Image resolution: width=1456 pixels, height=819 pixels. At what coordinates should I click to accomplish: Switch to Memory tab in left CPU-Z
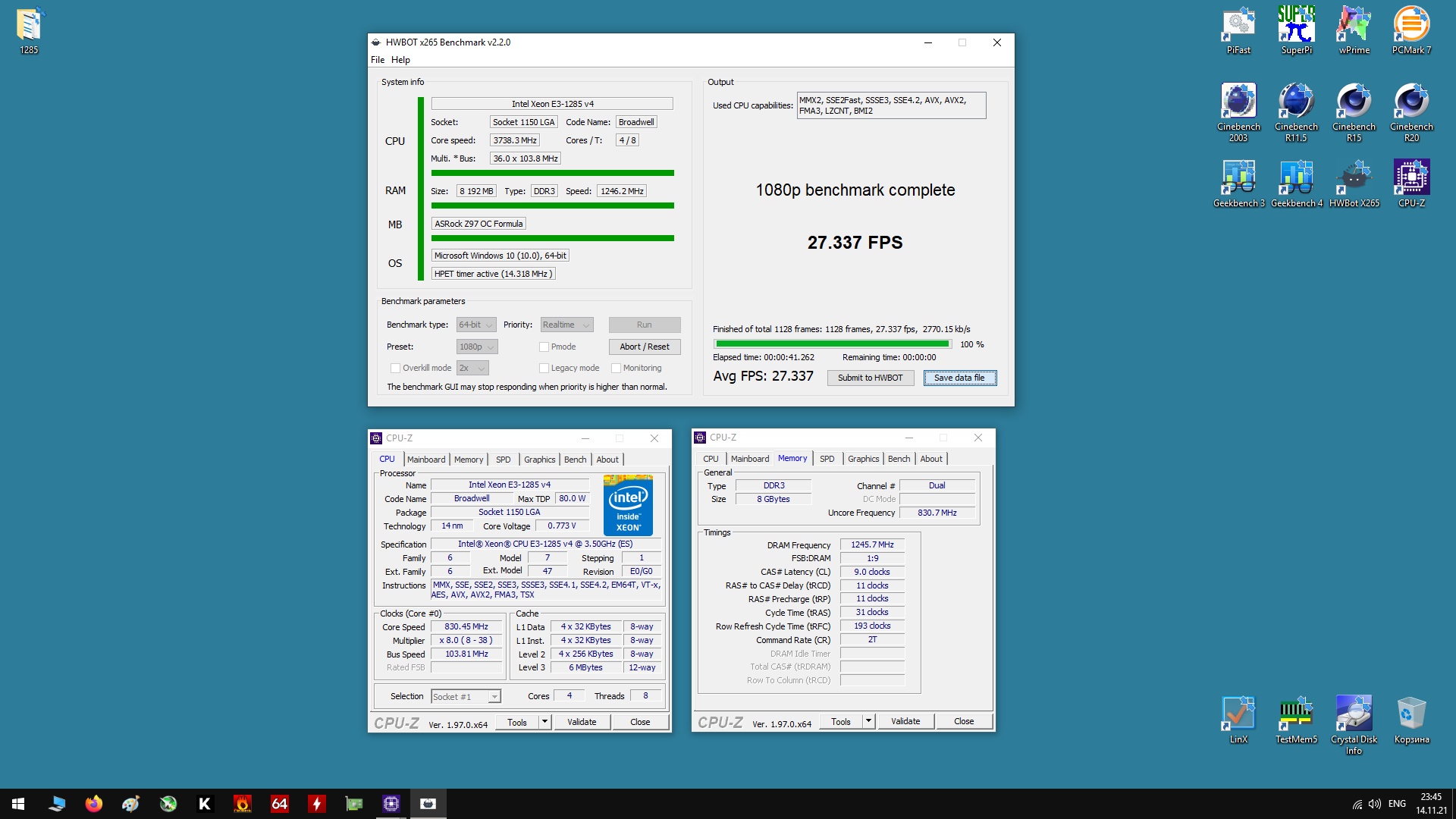pyautogui.click(x=469, y=460)
